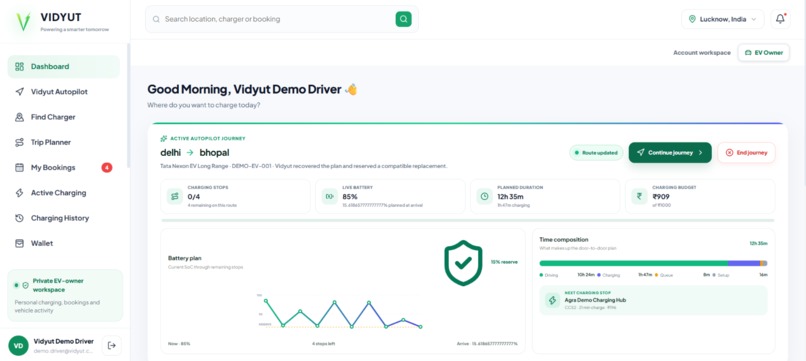Click the 0/4 charging stops value

click(x=194, y=197)
